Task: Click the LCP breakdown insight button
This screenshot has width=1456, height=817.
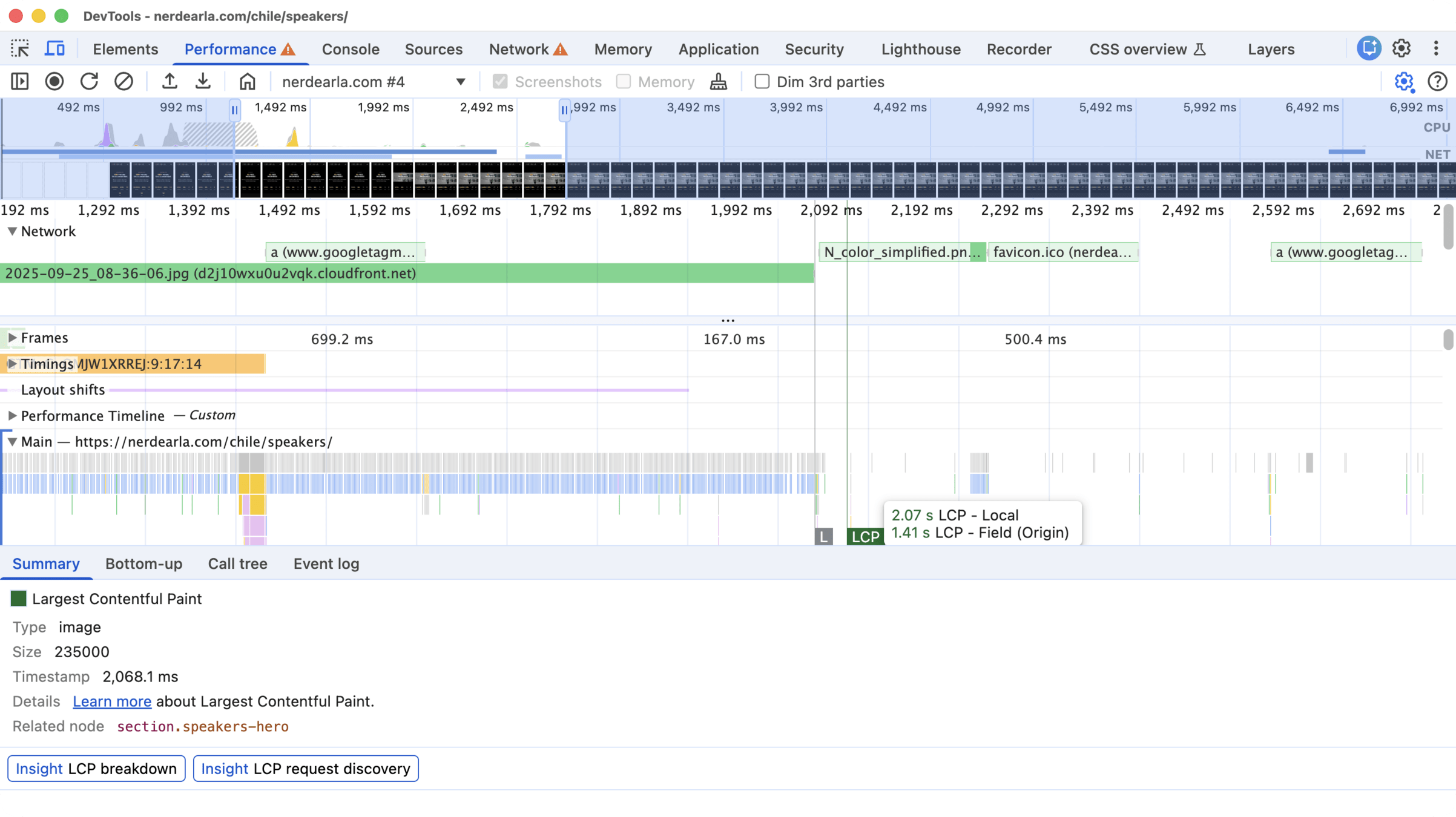Action: pos(96,769)
